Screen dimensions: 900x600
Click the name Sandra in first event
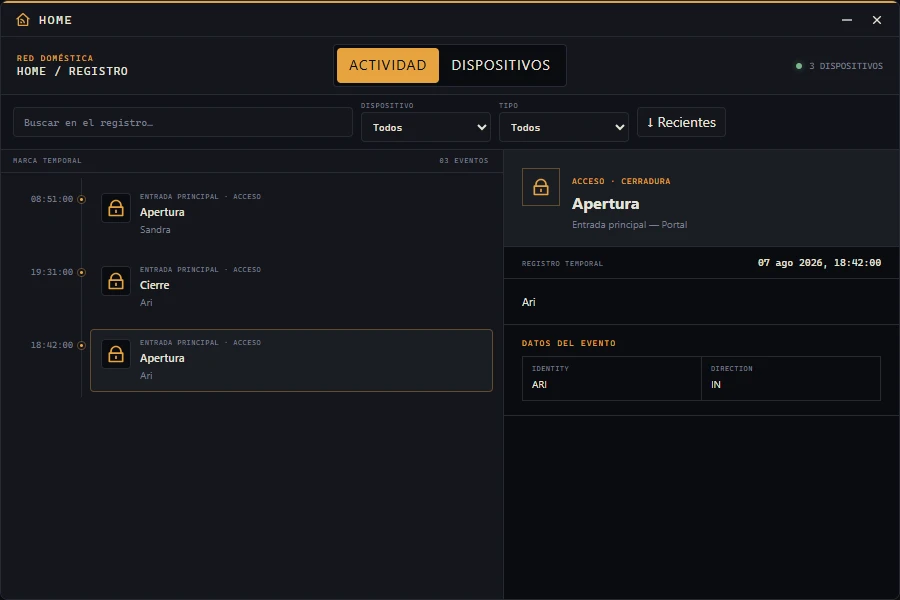[155, 230]
